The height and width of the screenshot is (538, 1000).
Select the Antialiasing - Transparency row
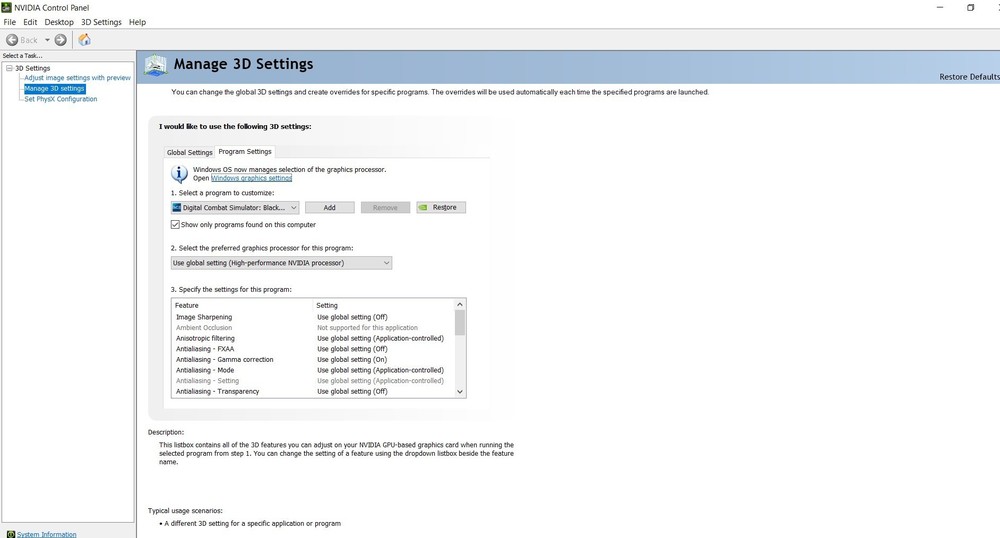click(x=313, y=391)
